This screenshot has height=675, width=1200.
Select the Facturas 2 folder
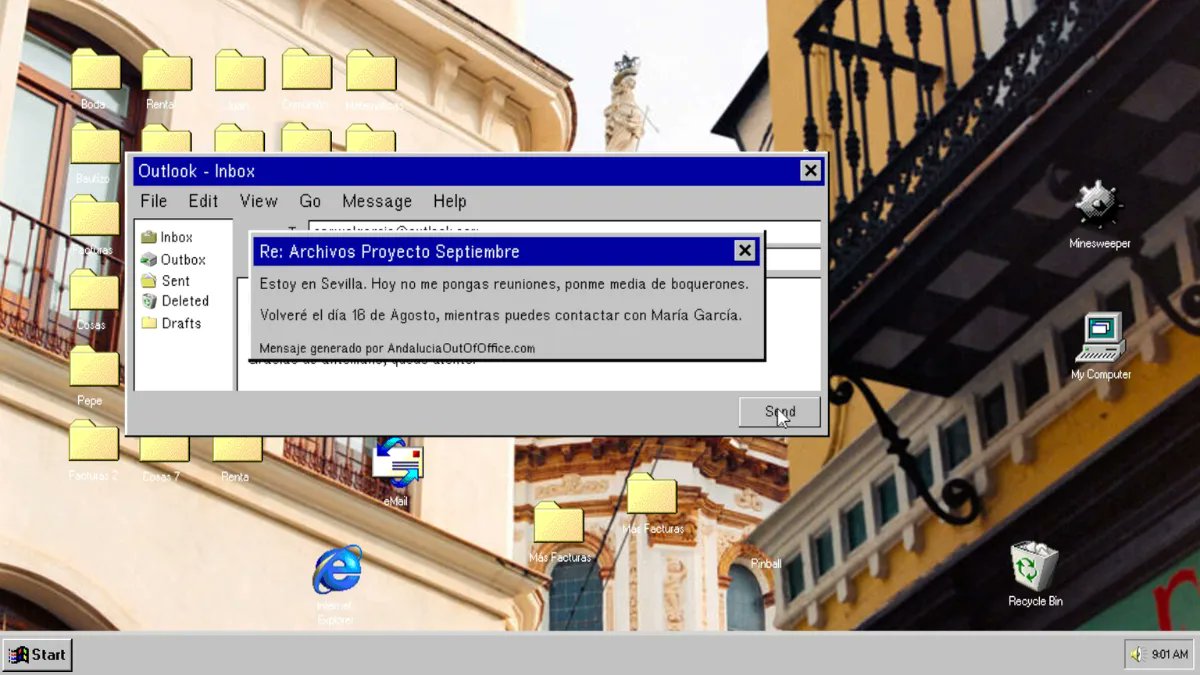pyautogui.click(x=93, y=450)
